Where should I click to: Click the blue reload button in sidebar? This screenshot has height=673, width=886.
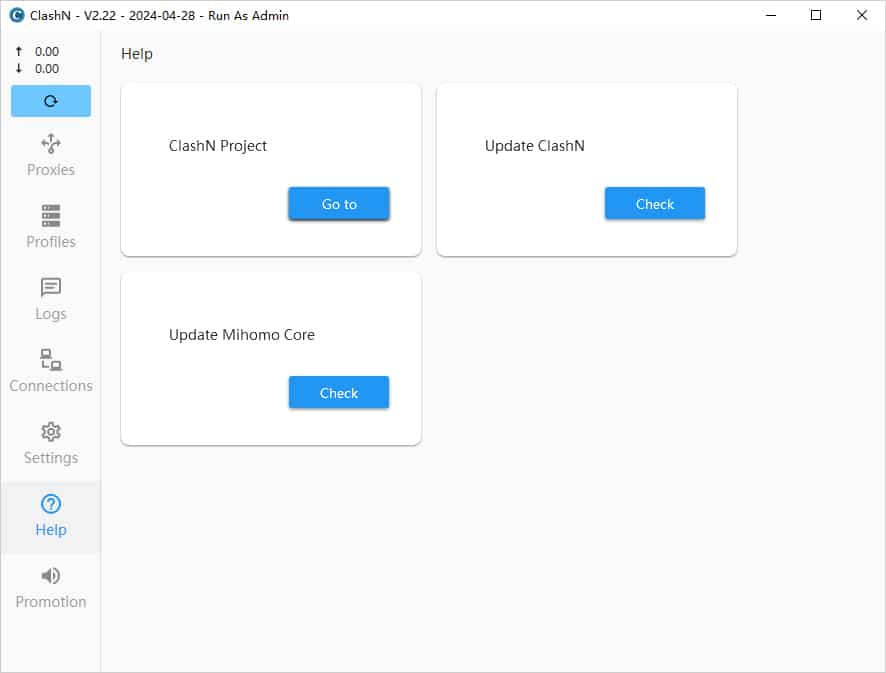(50, 101)
